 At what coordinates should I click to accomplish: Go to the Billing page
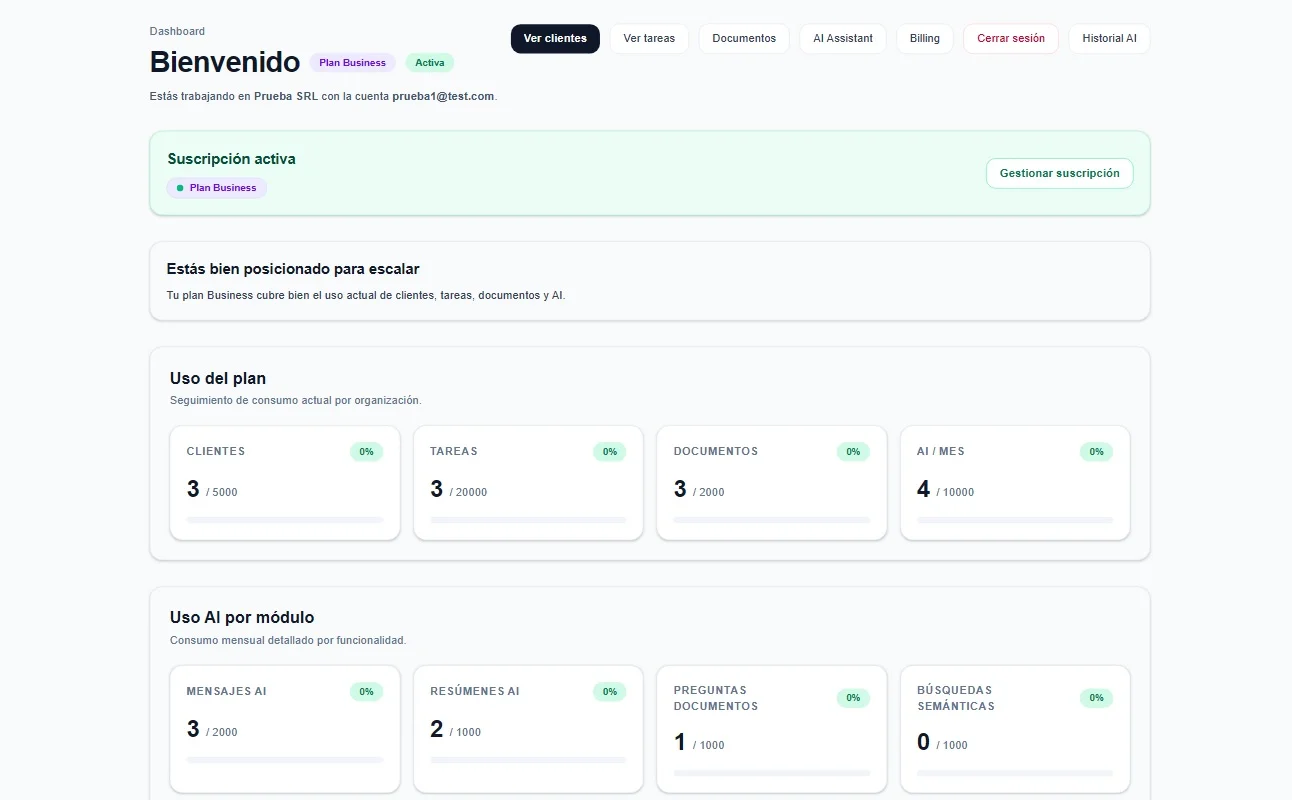pos(924,38)
